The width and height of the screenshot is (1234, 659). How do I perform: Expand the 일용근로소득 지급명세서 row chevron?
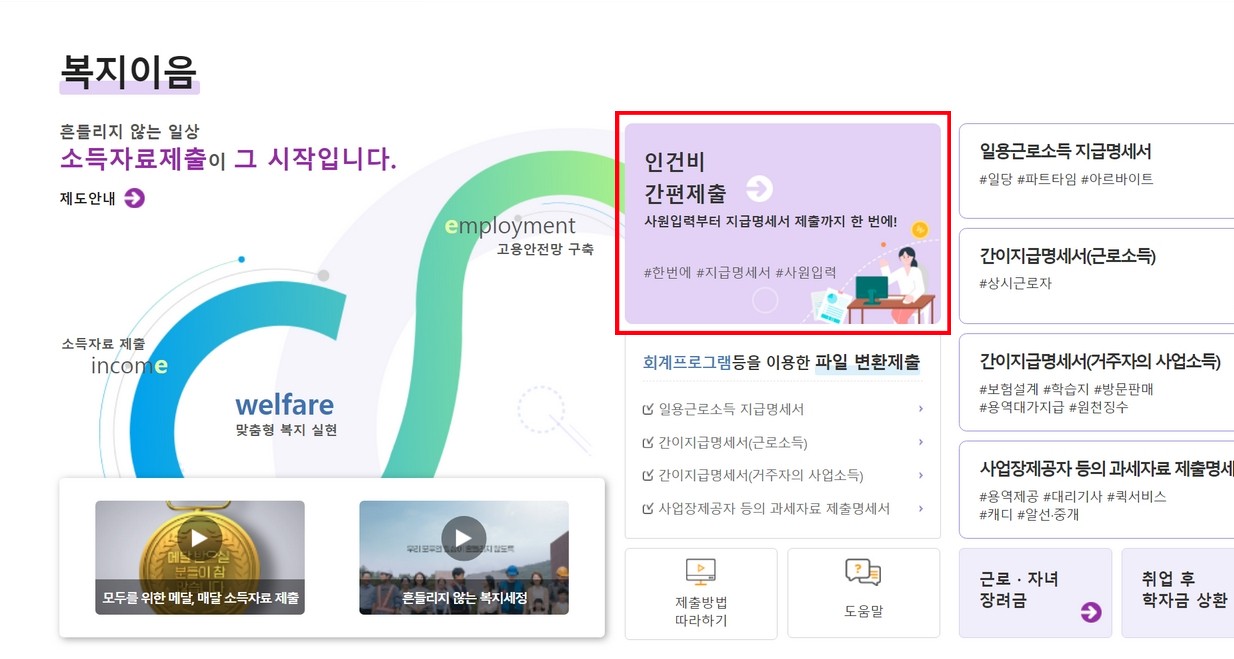point(920,408)
